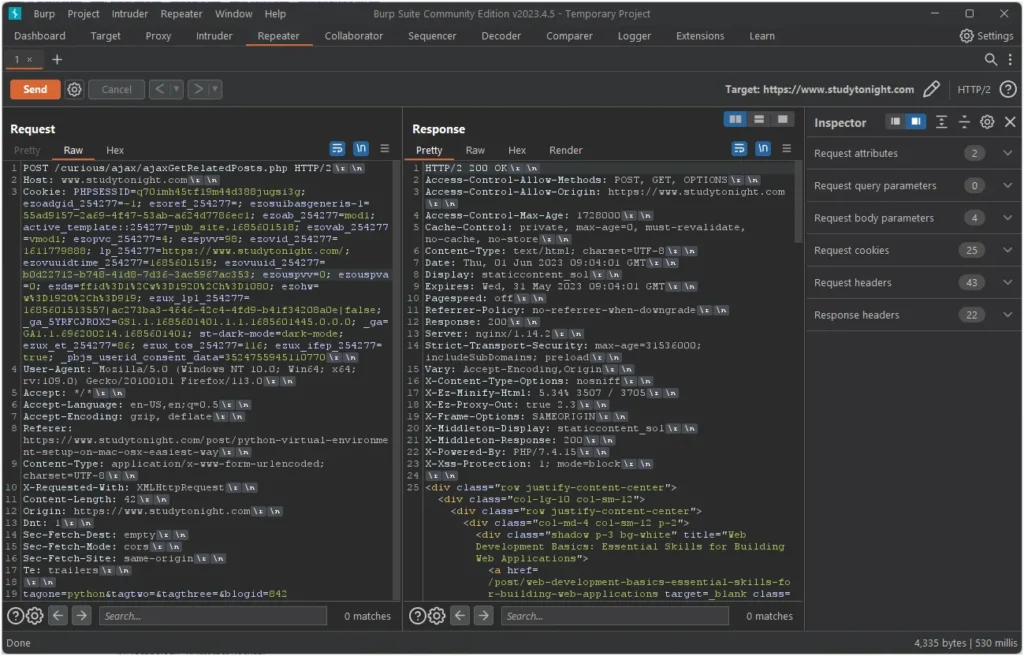The height and width of the screenshot is (656, 1024).
Task: Click the response Search input field
Action: [x=613, y=616]
